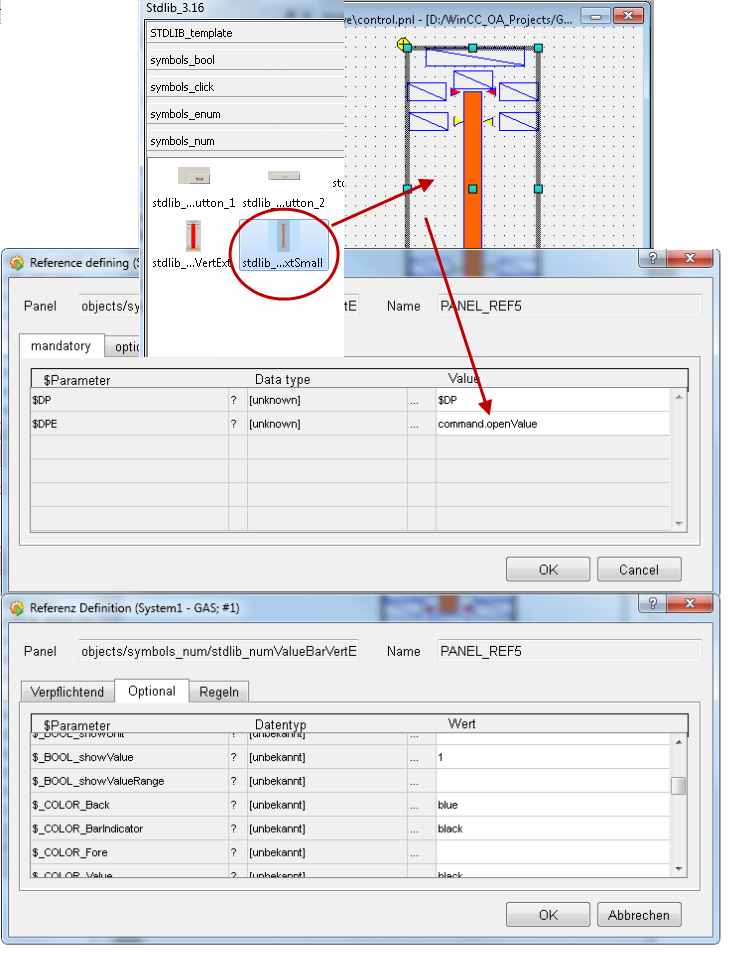Click the Datentyp column header

(280, 725)
